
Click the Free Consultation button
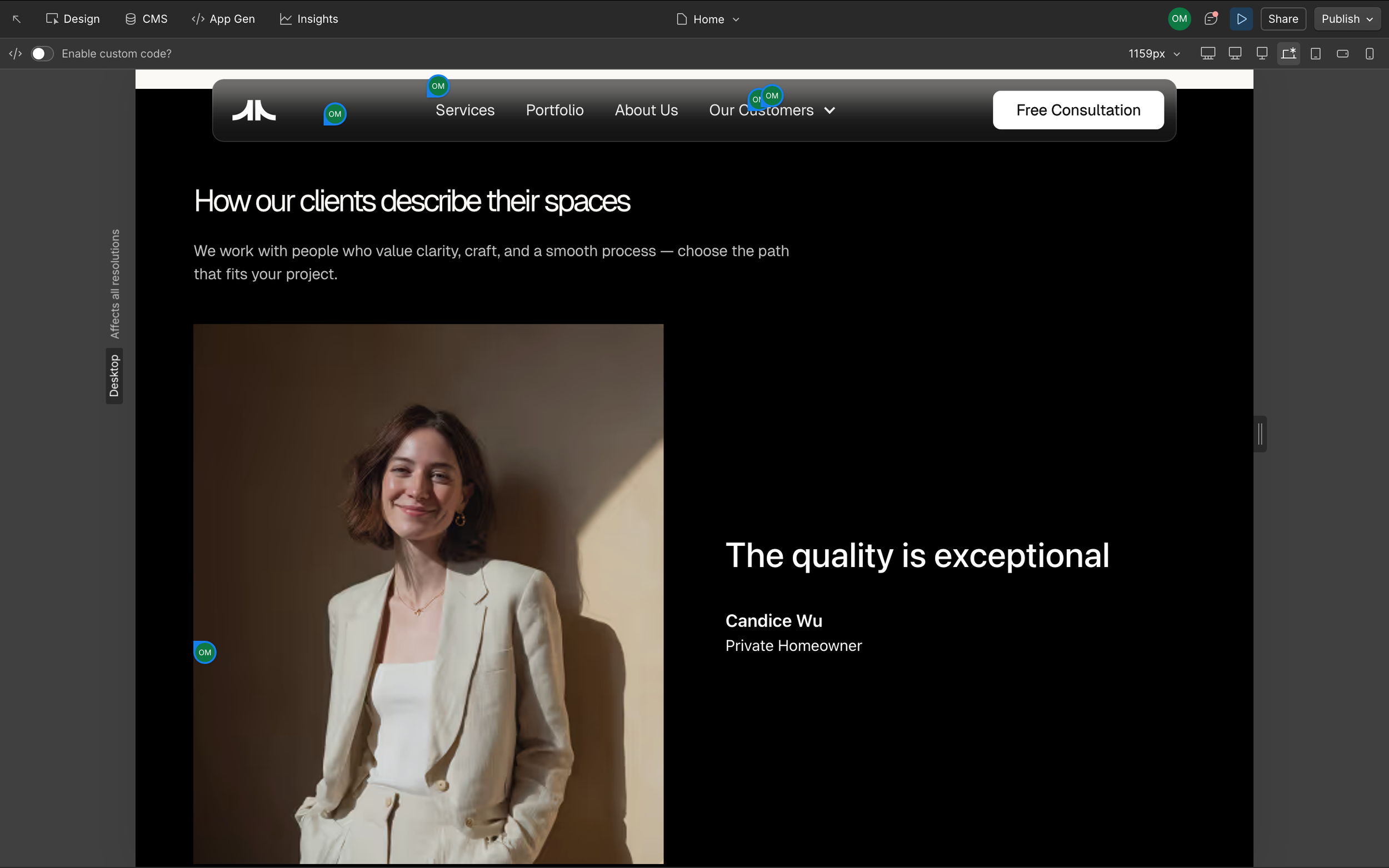1078,109
